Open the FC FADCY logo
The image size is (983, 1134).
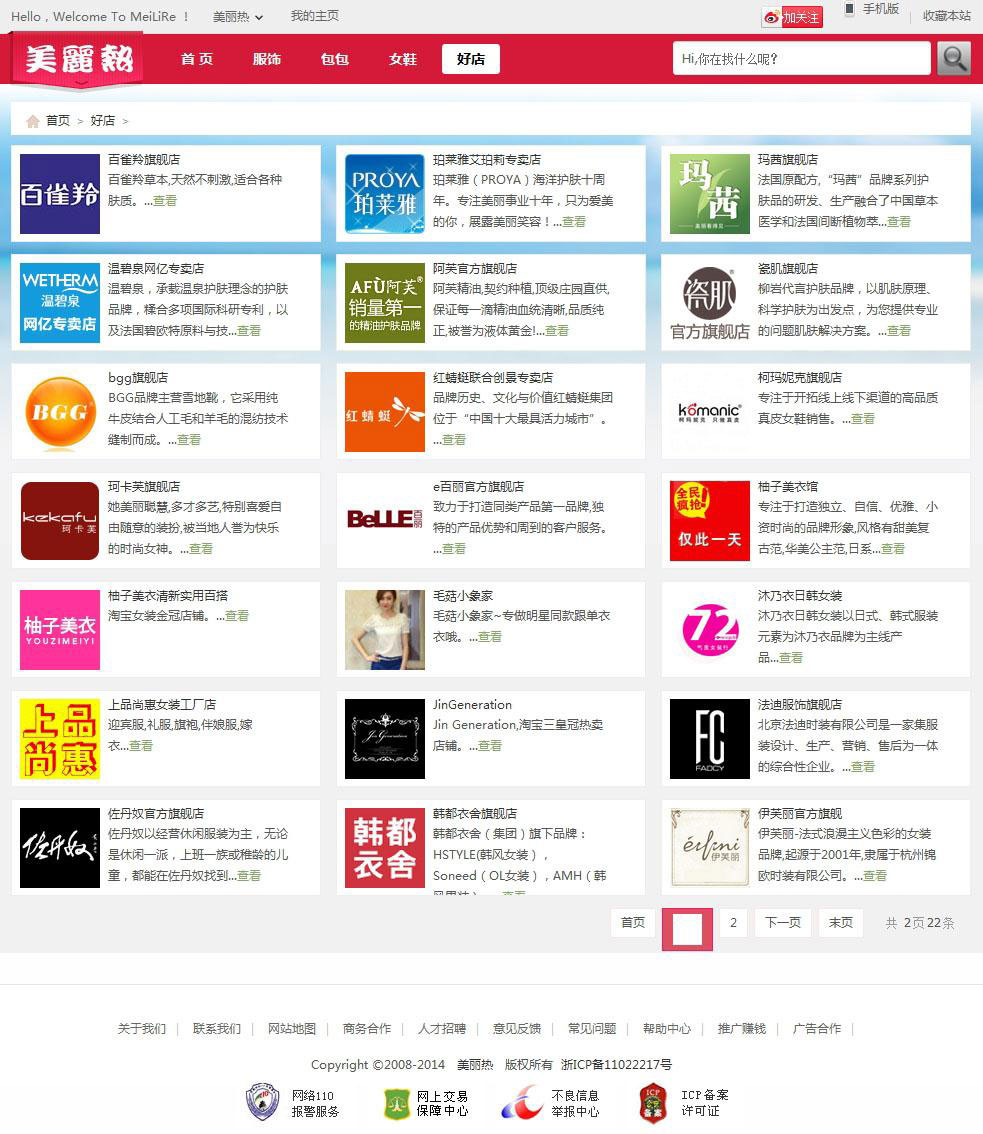(710, 739)
